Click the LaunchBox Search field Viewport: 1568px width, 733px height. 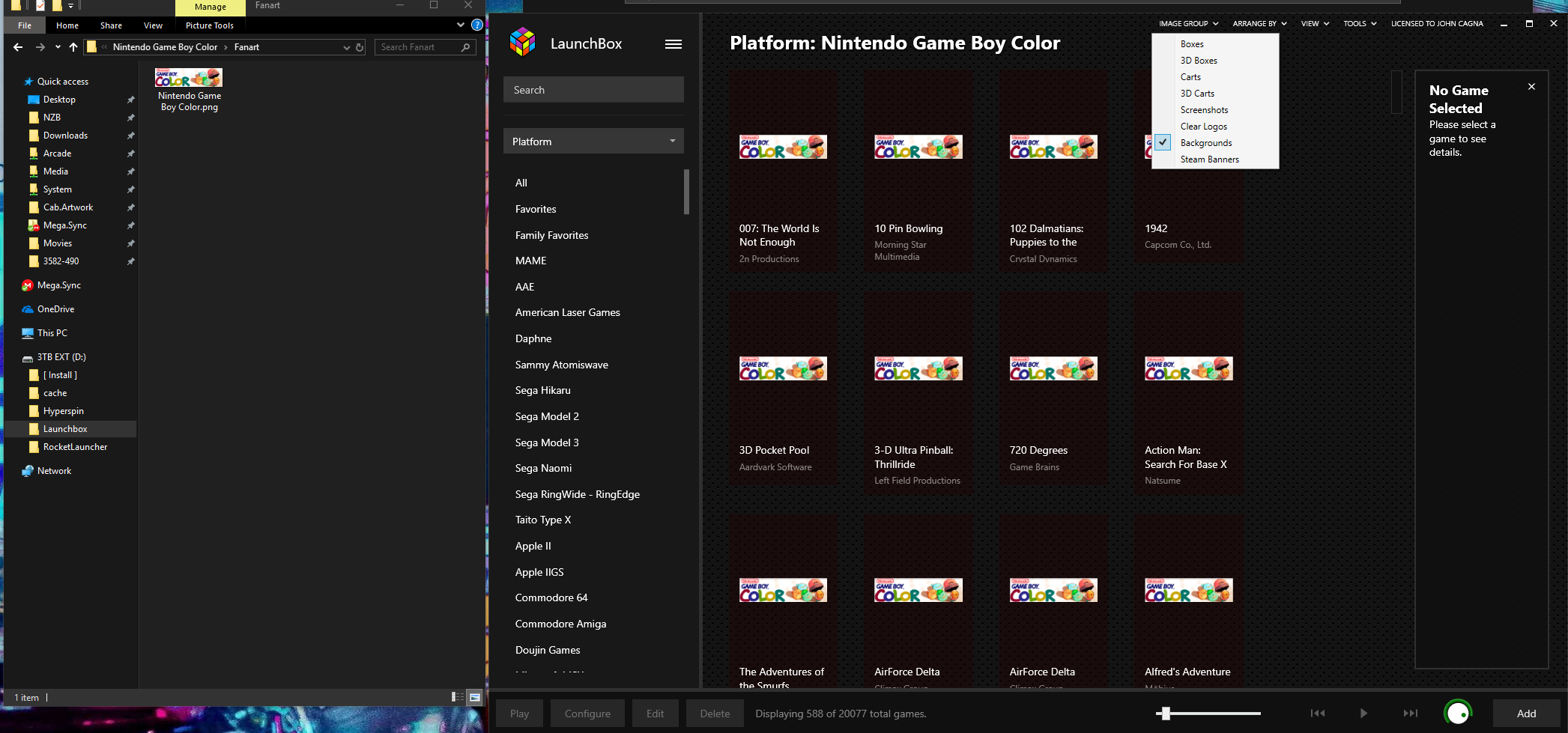pyautogui.click(x=593, y=90)
